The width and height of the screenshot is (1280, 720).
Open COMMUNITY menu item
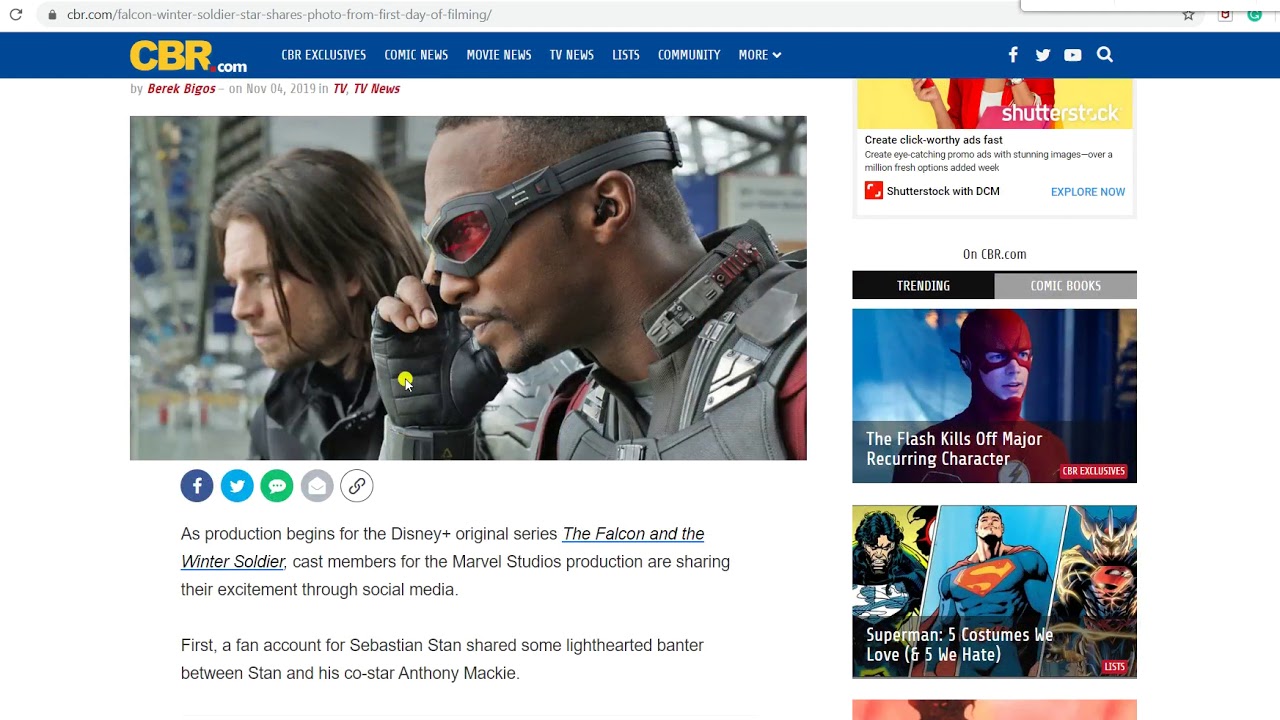click(689, 55)
